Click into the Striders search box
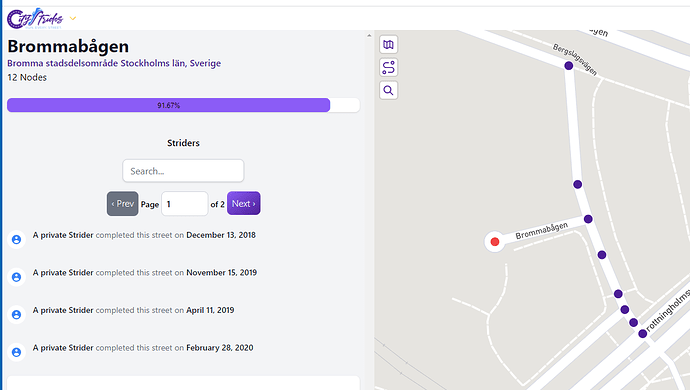 pos(183,171)
